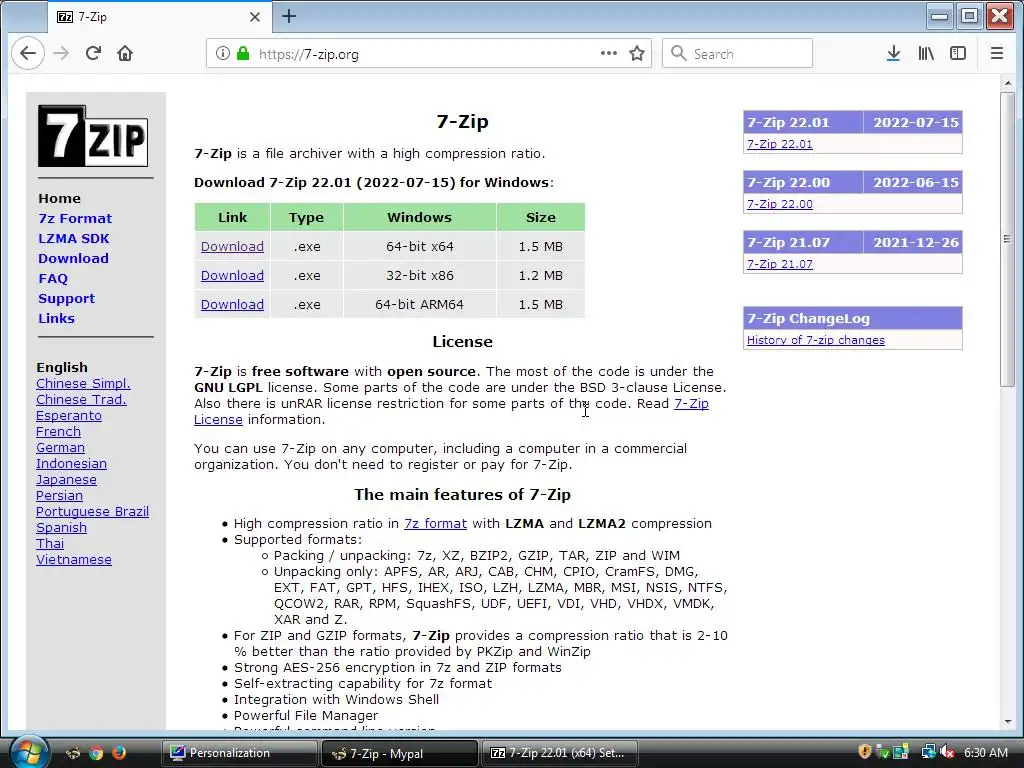Viewport: 1024px width, 768px height.
Task: Click the security shield tray icon
Action: pyautogui.click(x=865, y=752)
